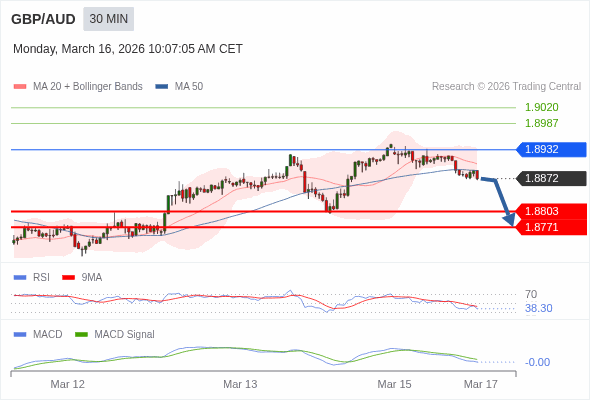Click the 9MA red legend swatch
The image size is (590, 400).
coord(68,278)
